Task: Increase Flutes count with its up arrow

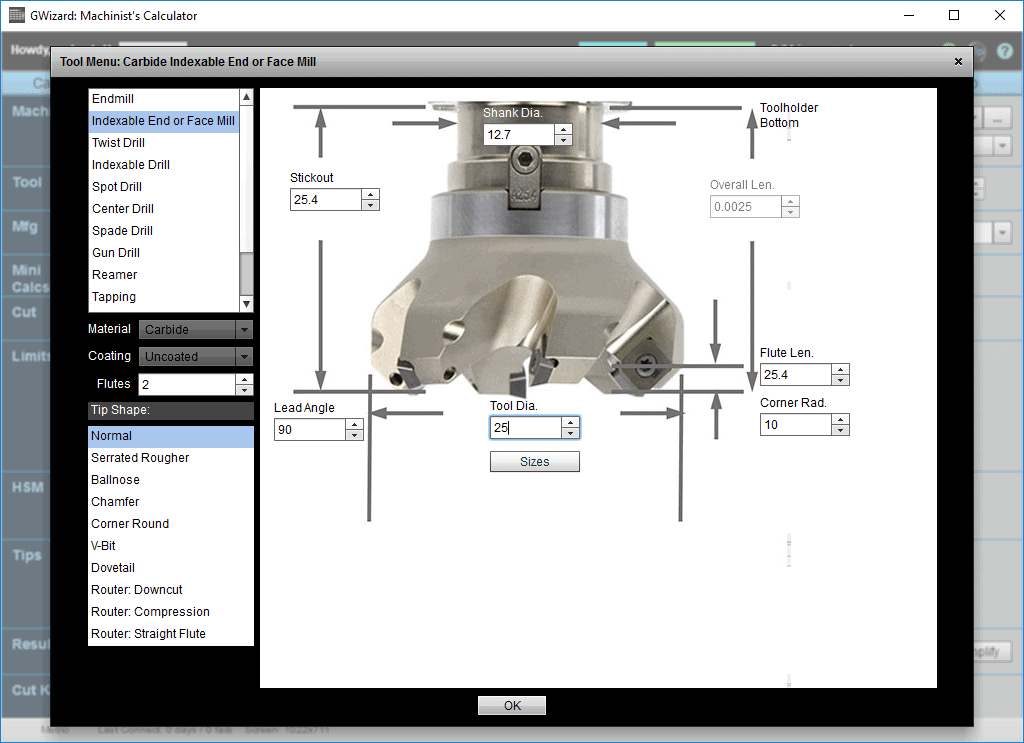Action: click(243, 378)
